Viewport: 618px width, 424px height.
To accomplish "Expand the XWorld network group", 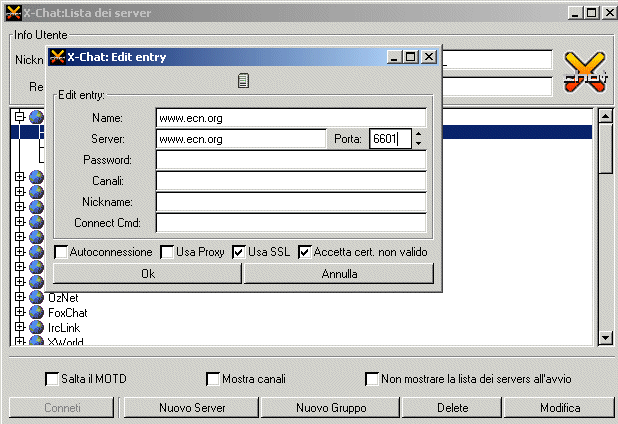I will tap(19, 341).
